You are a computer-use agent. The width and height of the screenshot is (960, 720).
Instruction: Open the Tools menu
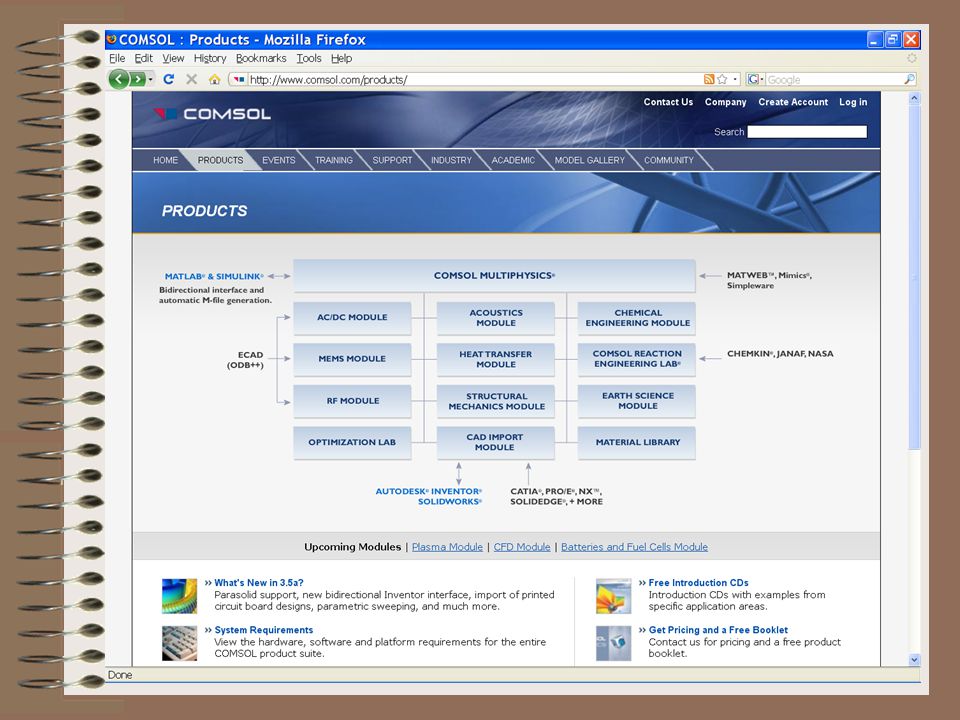tap(309, 58)
